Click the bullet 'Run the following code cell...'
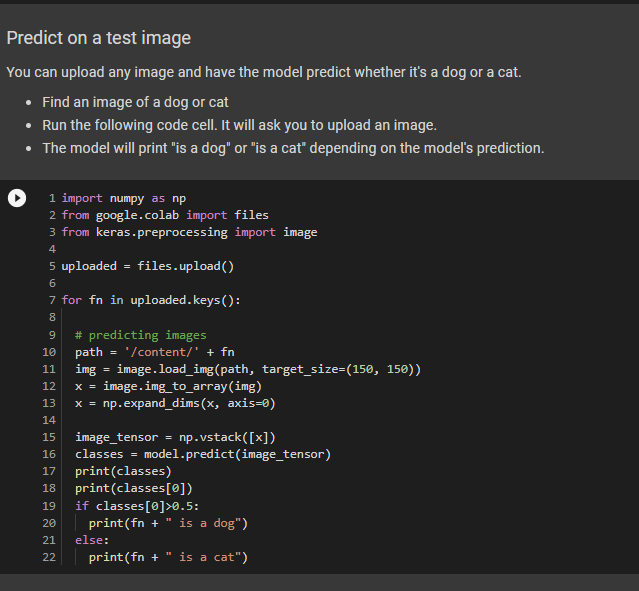Viewport: 639px width, 591px height. click(239, 125)
